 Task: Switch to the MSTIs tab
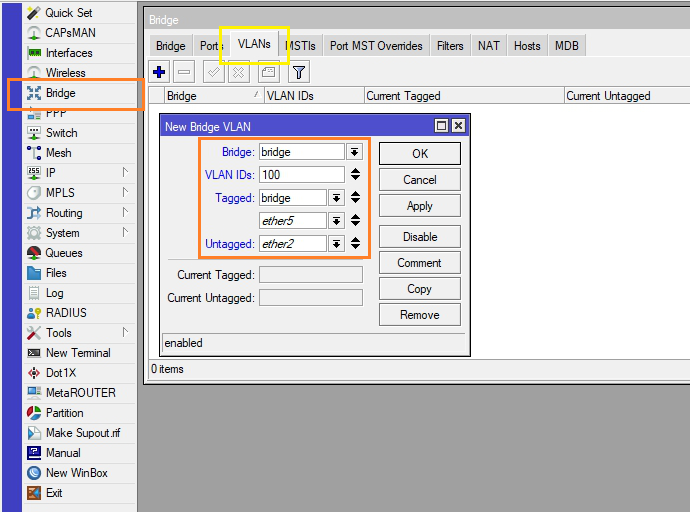pyautogui.click(x=301, y=46)
